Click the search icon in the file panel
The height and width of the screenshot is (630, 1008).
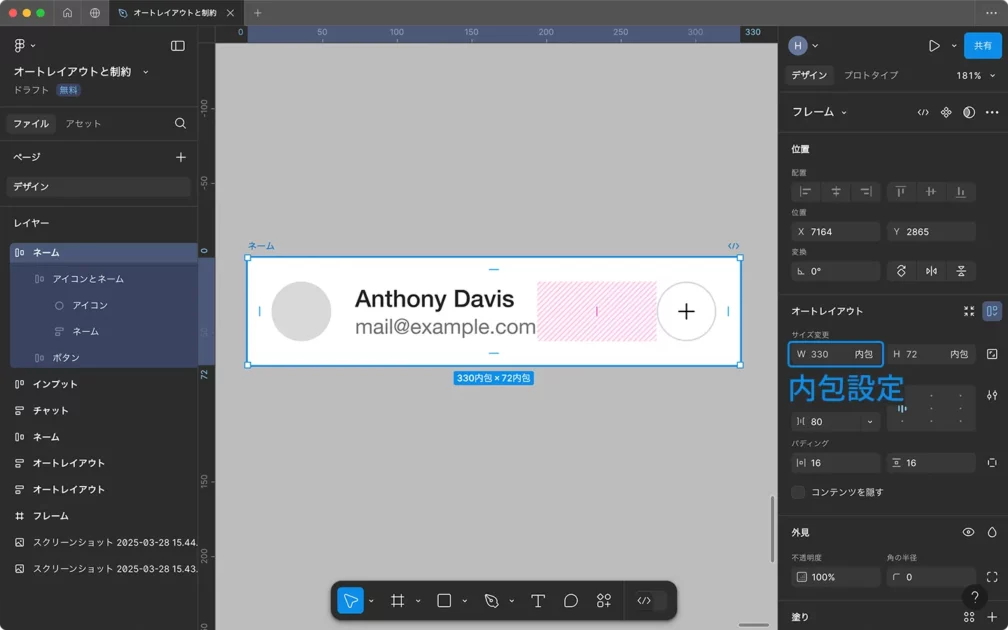pyautogui.click(x=181, y=124)
